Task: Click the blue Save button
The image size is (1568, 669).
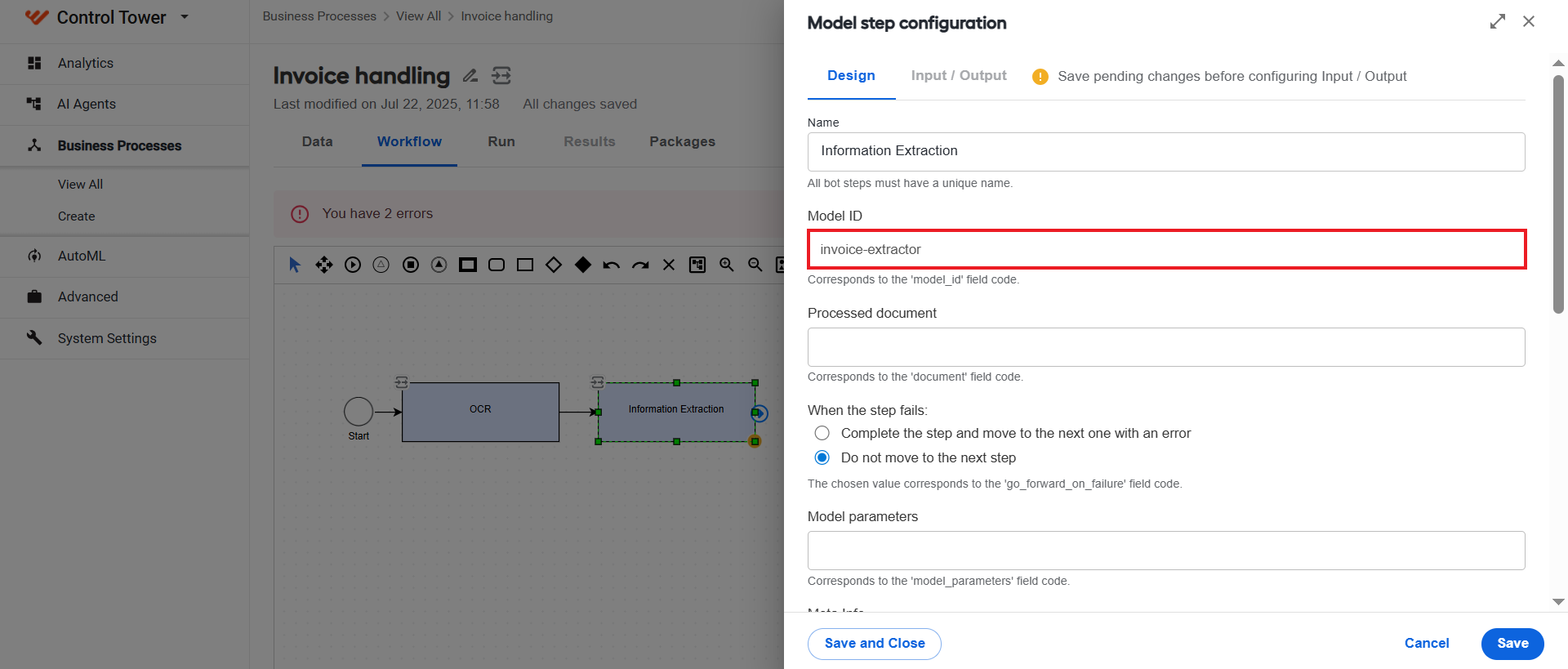Action: click(1512, 644)
